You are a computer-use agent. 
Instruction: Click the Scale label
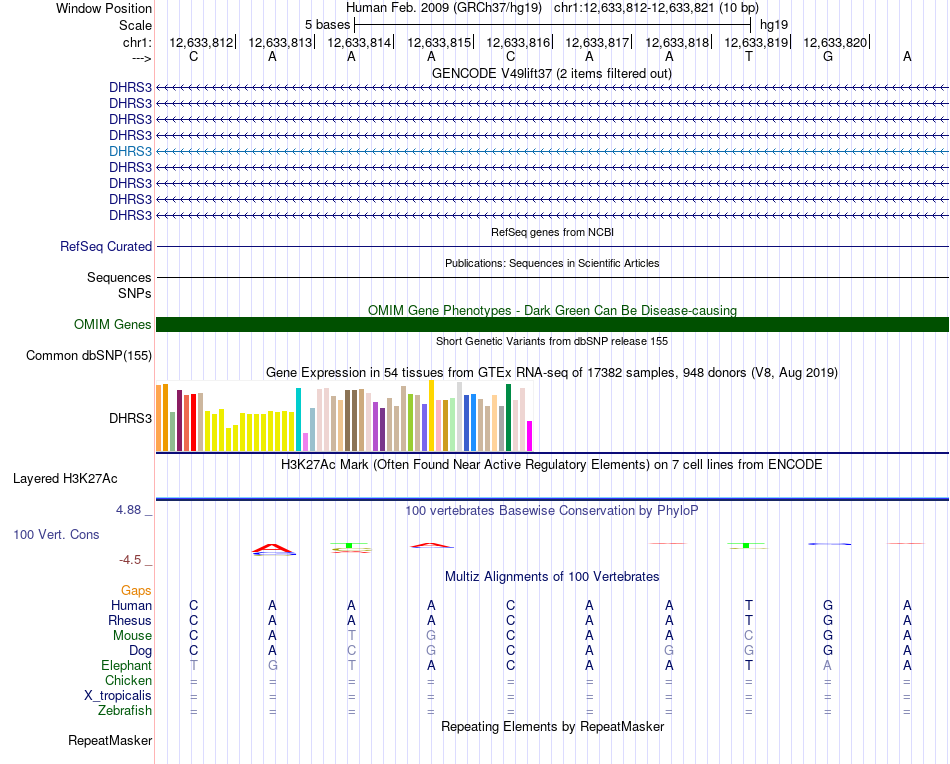coord(135,25)
